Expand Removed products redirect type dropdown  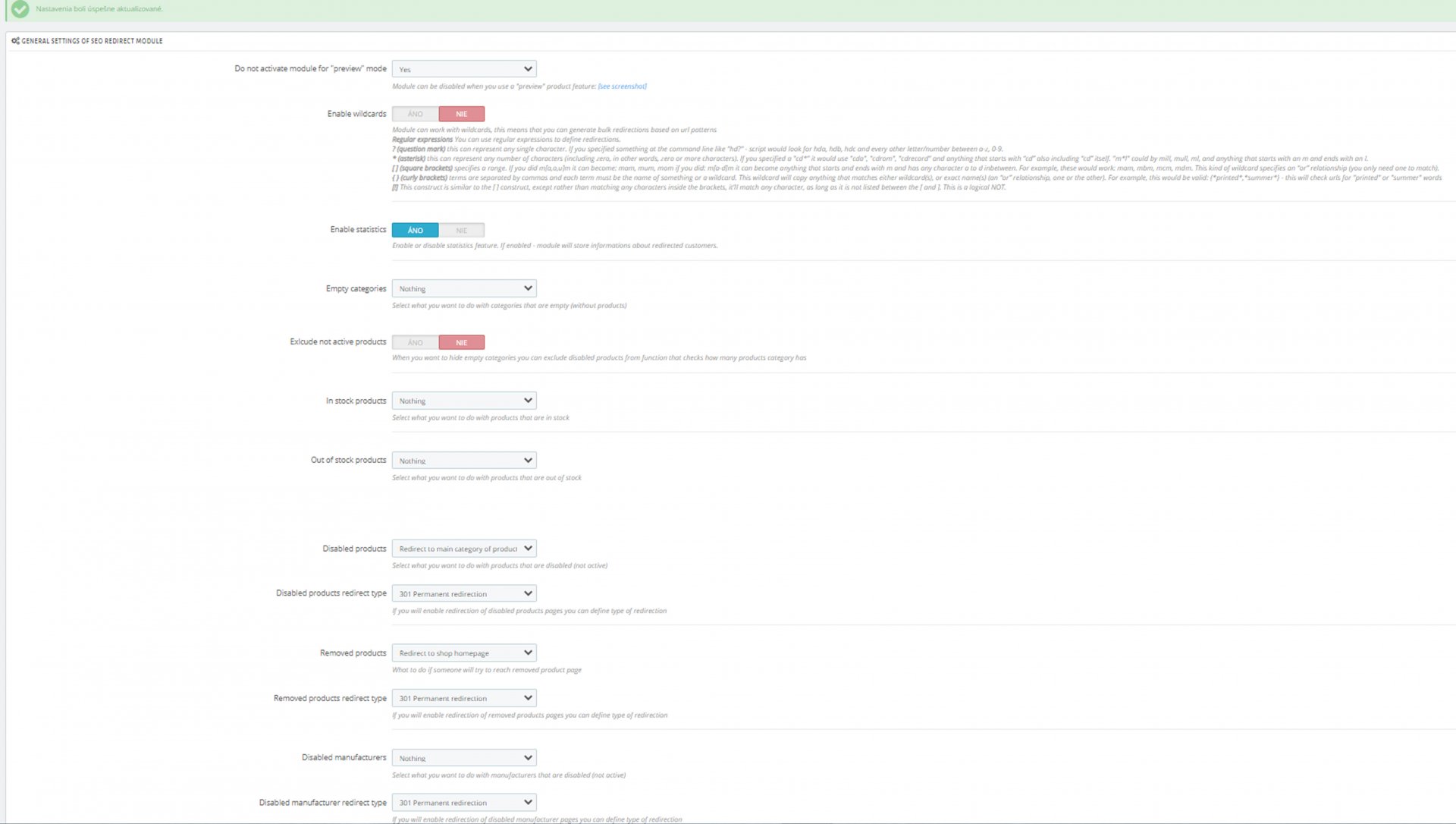pyautogui.click(x=463, y=698)
